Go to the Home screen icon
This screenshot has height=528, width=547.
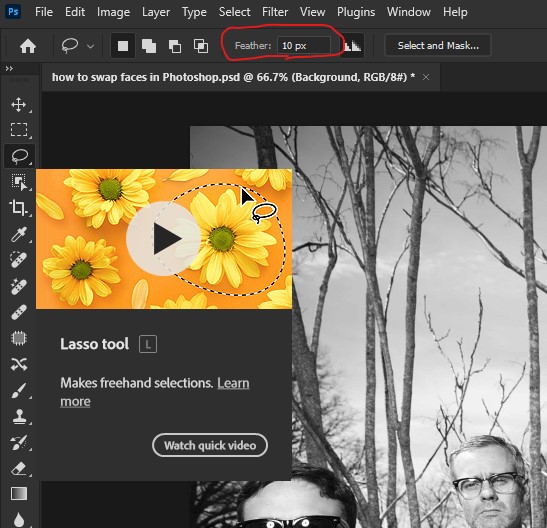pos(28,46)
